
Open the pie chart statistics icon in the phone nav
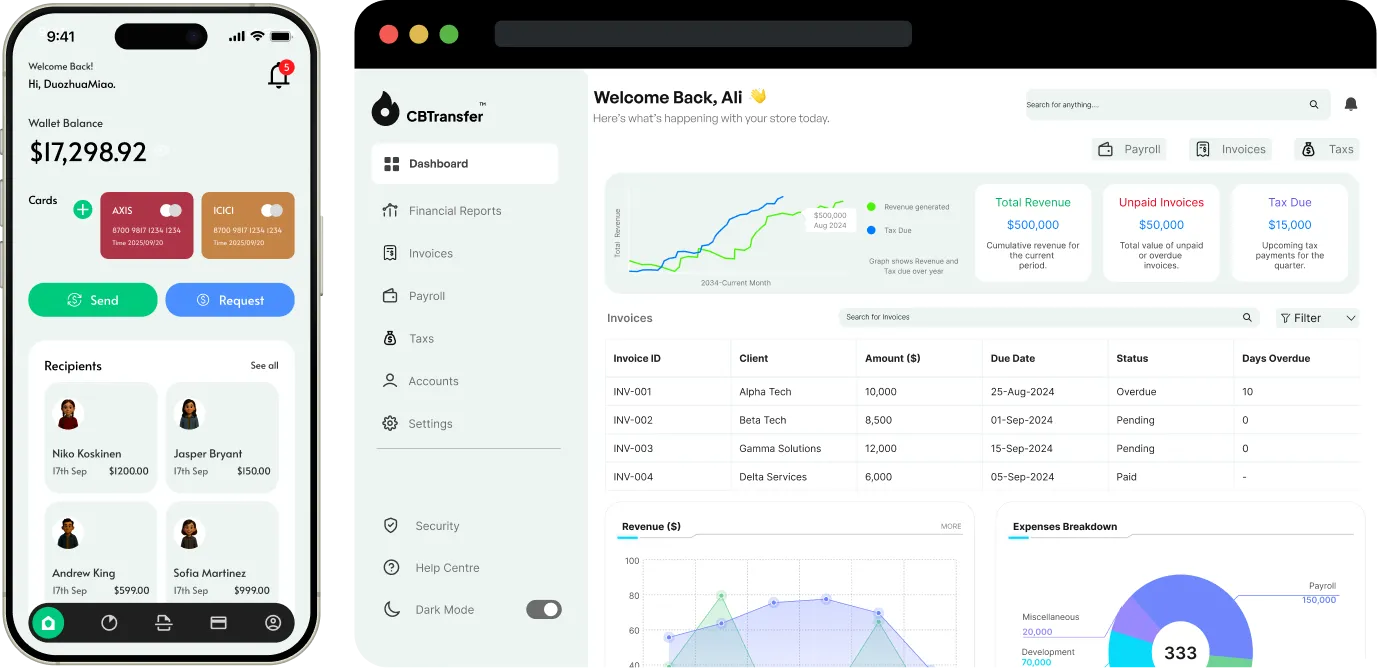coord(110,623)
